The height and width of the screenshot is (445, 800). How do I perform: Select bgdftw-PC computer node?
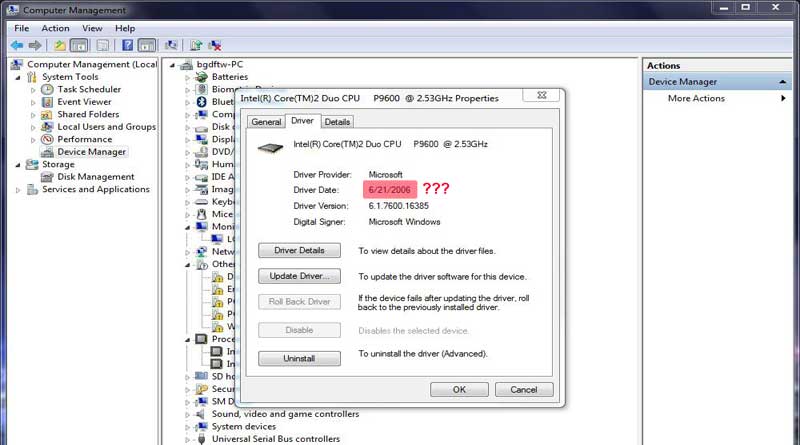(219, 64)
